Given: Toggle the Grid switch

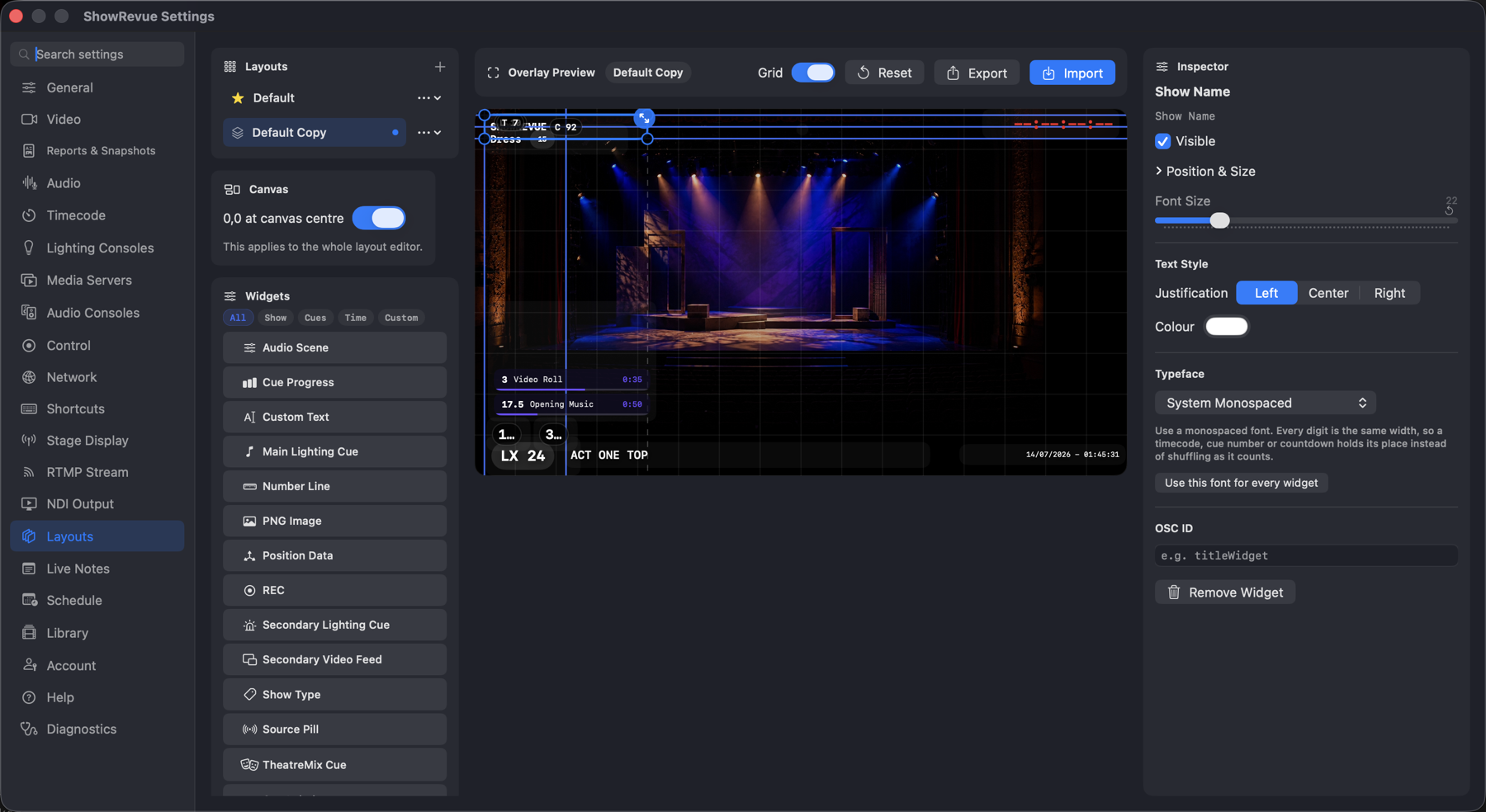Looking at the screenshot, I should [813, 73].
